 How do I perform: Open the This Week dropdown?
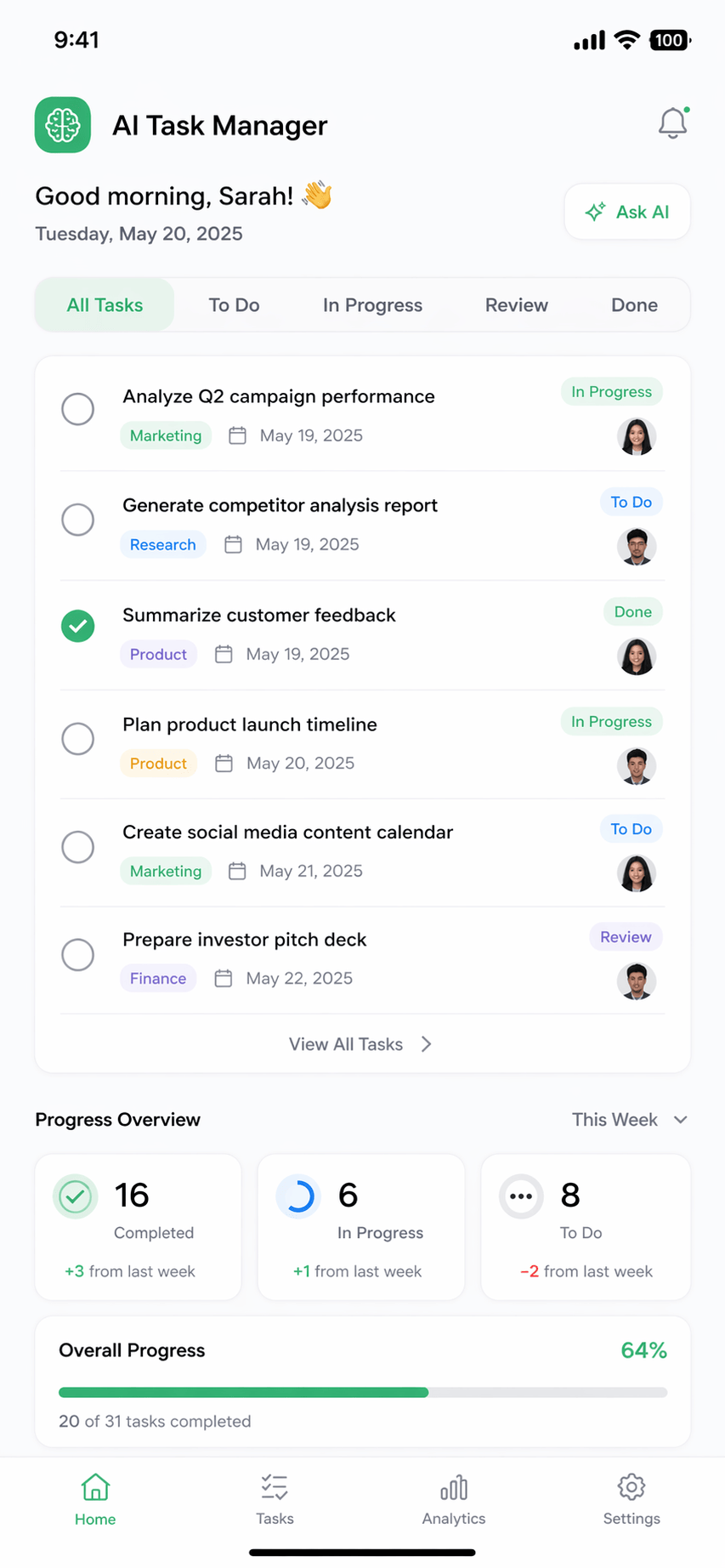click(630, 1120)
